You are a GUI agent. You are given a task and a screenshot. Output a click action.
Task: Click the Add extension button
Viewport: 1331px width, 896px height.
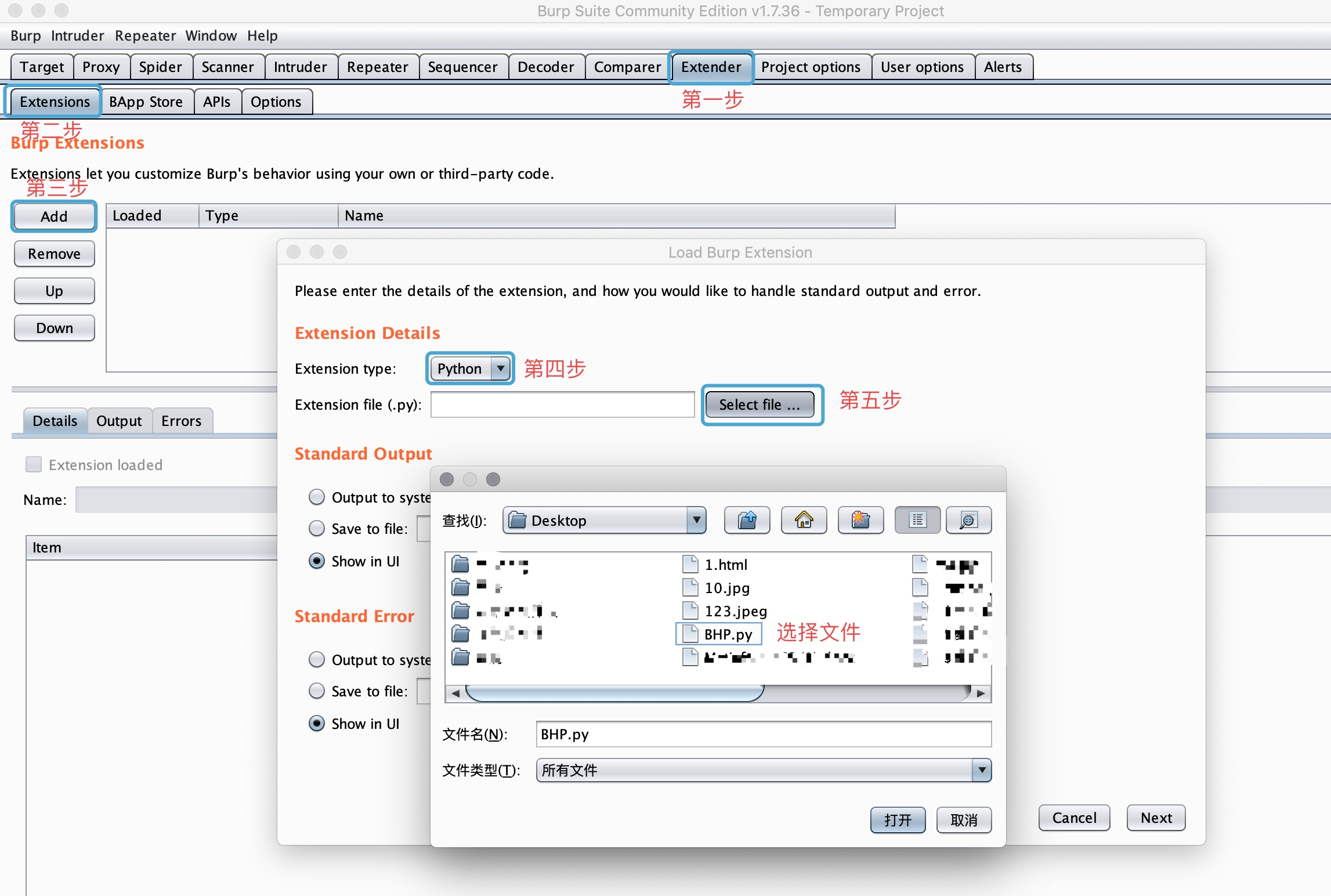coord(55,216)
